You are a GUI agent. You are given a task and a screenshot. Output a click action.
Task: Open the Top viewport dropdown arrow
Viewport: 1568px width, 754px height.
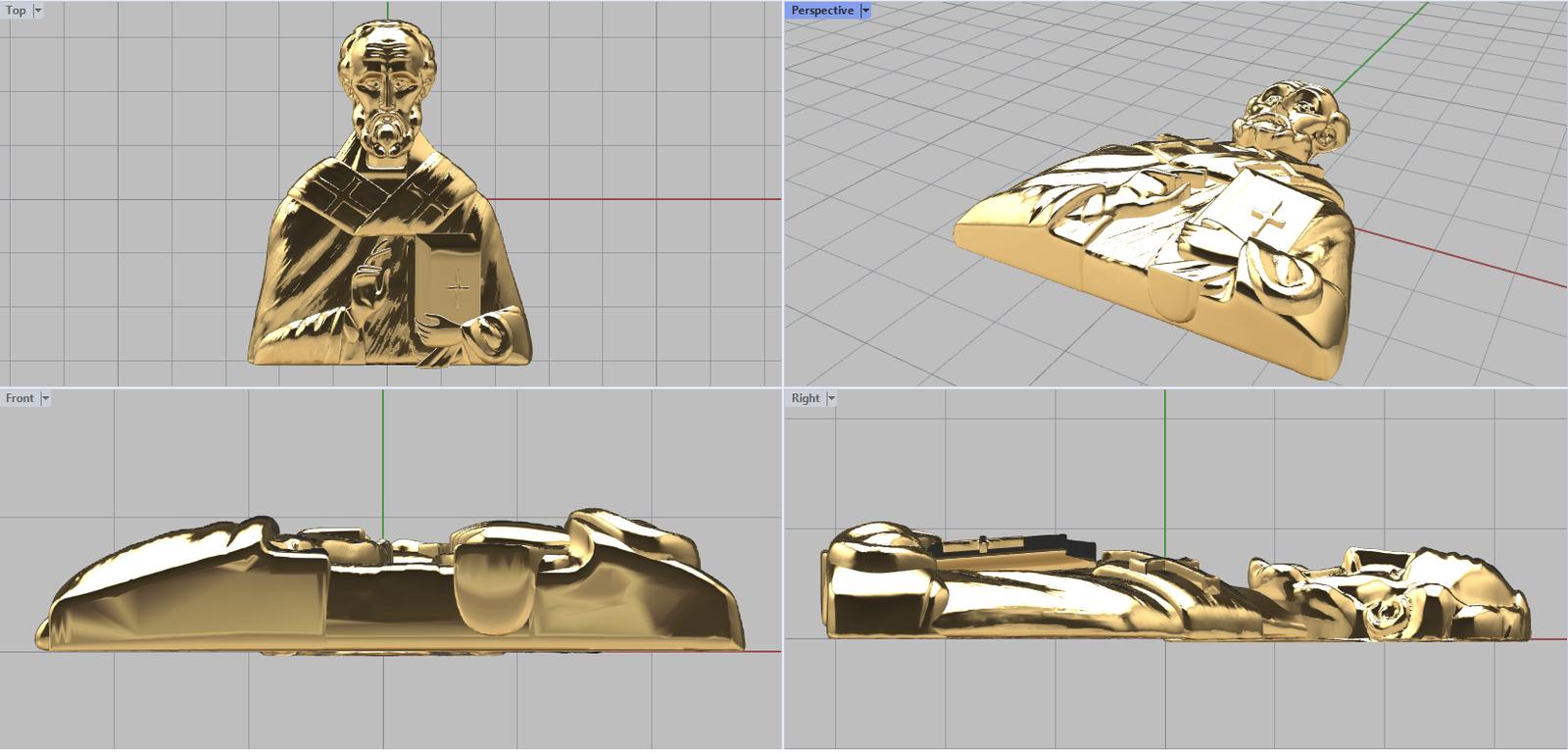tap(38, 11)
